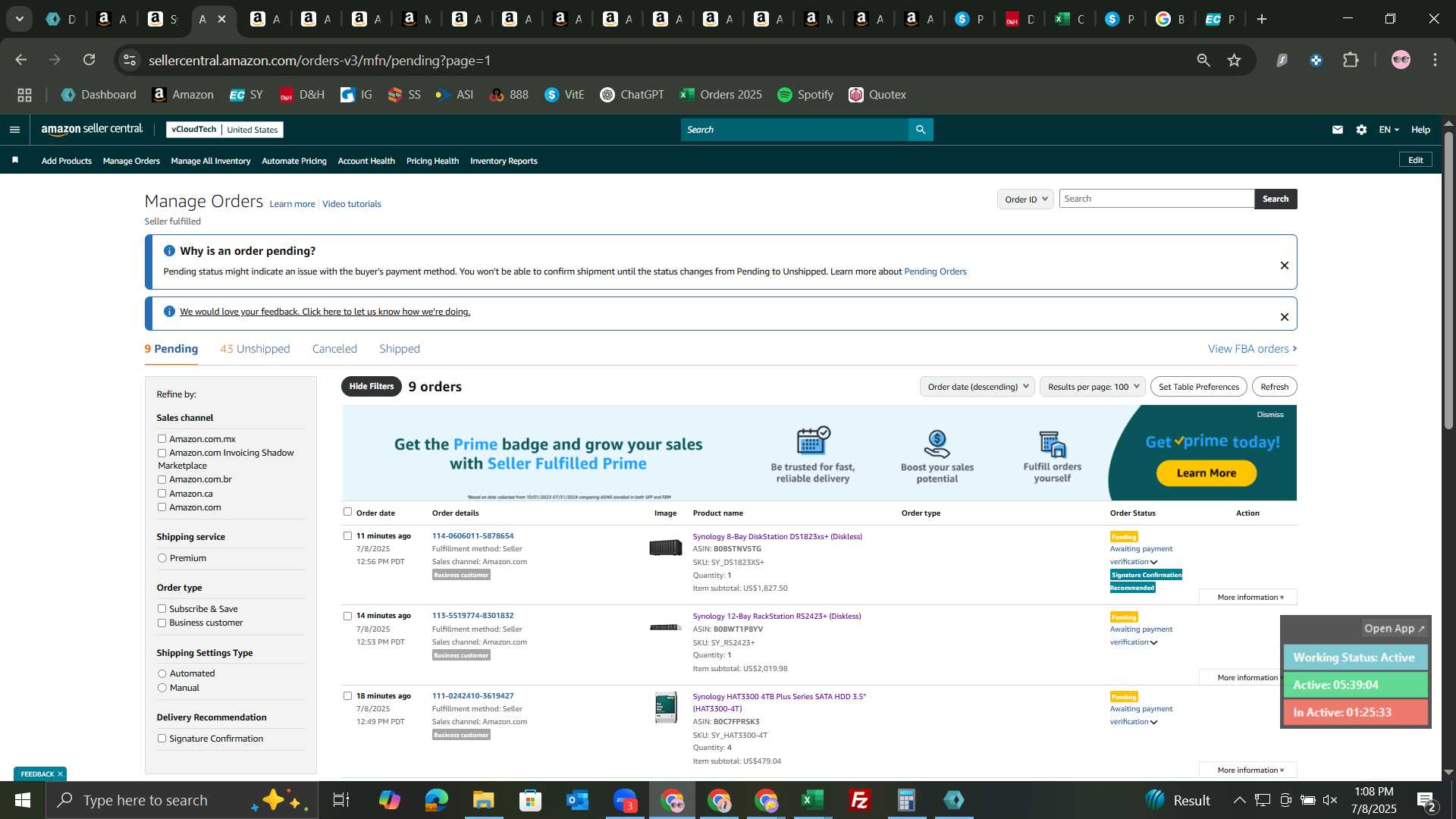The height and width of the screenshot is (819, 1456).
Task: Select the Premium shipping service radio
Action: (162, 558)
